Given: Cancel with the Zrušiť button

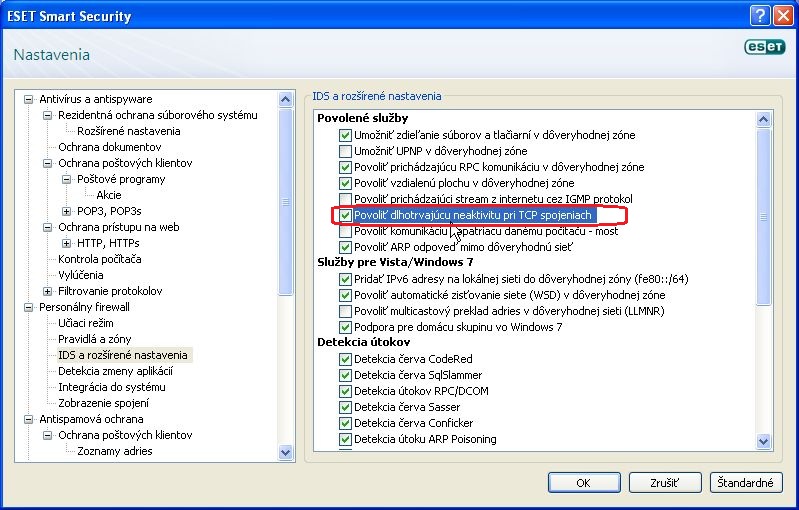Looking at the screenshot, I should tap(665, 483).
